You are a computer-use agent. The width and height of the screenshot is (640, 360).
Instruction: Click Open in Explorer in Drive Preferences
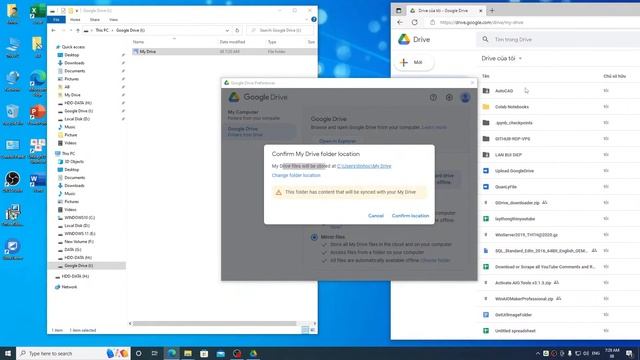(338, 141)
